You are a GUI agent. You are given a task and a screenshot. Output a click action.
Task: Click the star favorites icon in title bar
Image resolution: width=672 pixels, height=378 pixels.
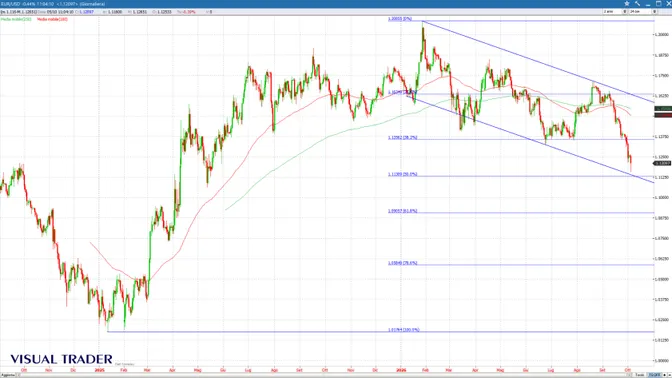pos(627,3)
